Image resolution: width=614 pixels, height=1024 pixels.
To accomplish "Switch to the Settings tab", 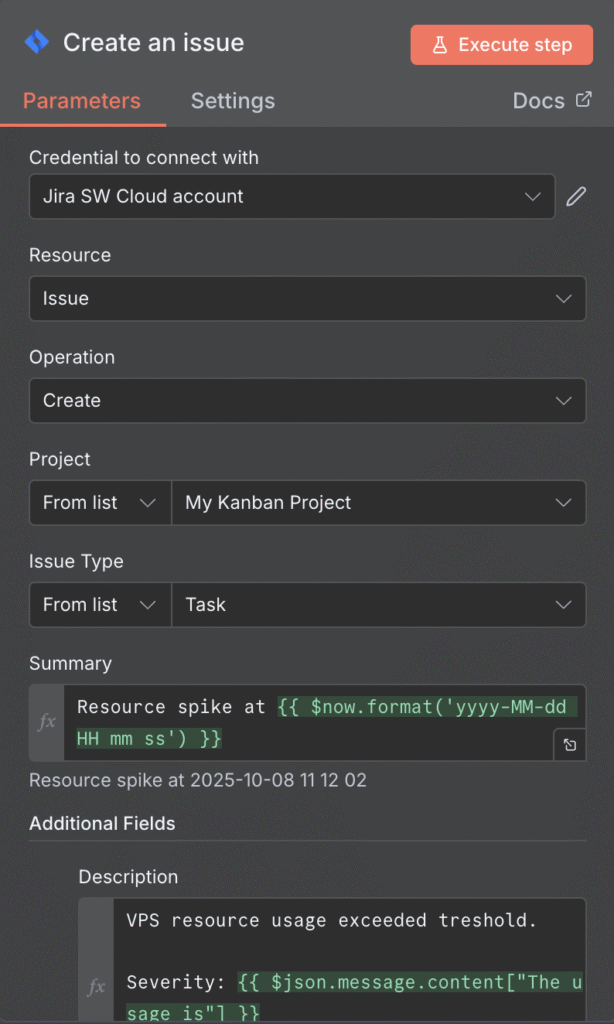I will pyautogui.click(x=232, y=100).
